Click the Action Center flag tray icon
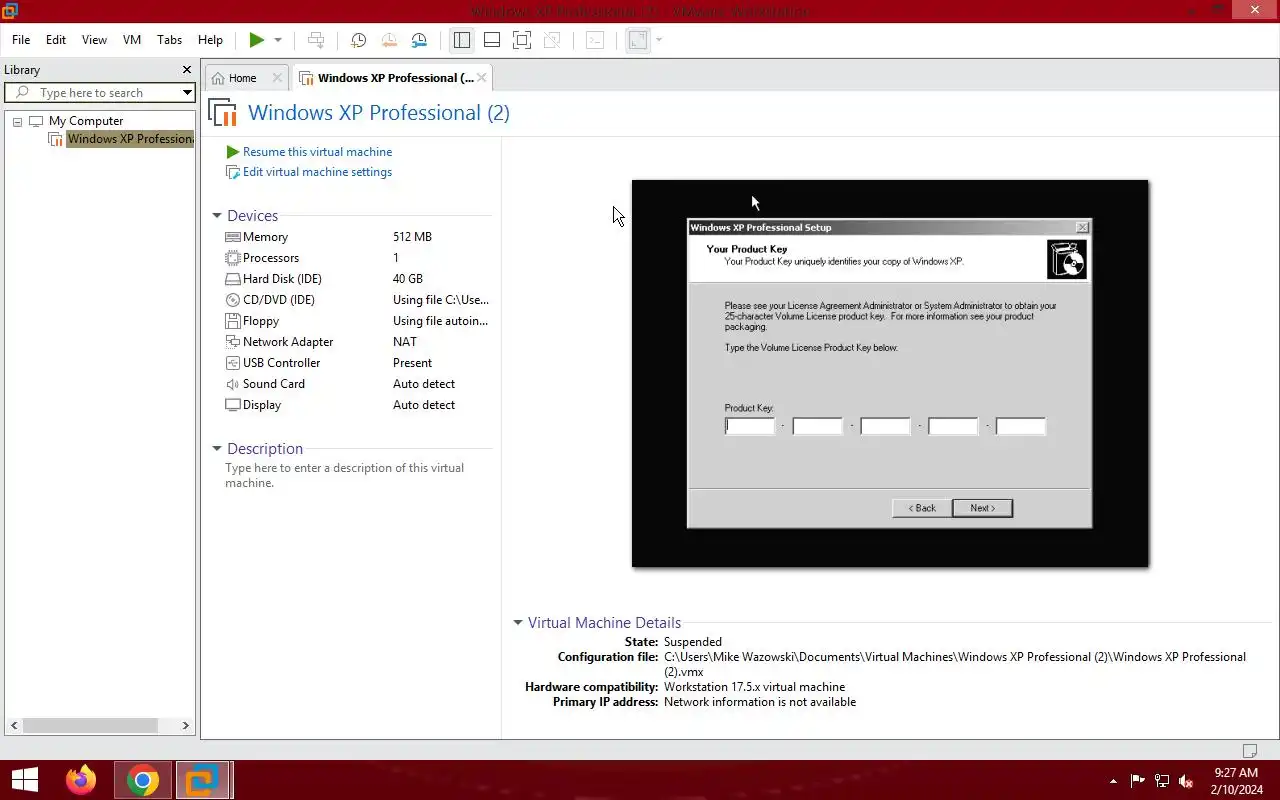Screen dimensions: 1280x800 click(1138, 781)
